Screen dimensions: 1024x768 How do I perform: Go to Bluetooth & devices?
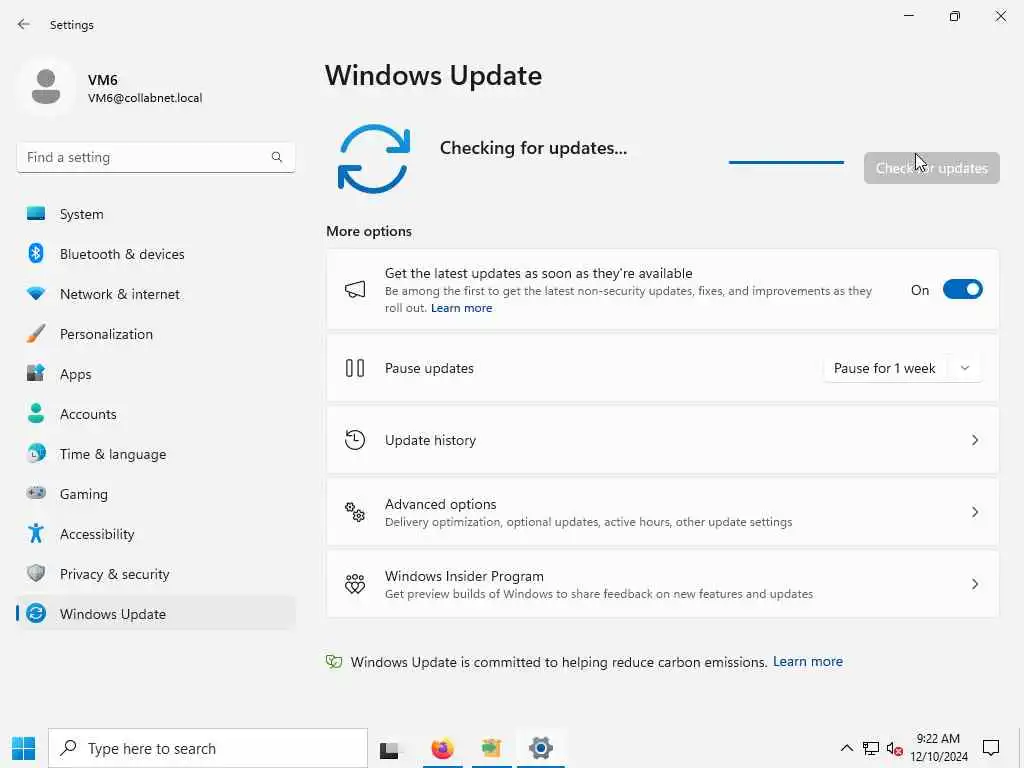(x=155, y=254)
